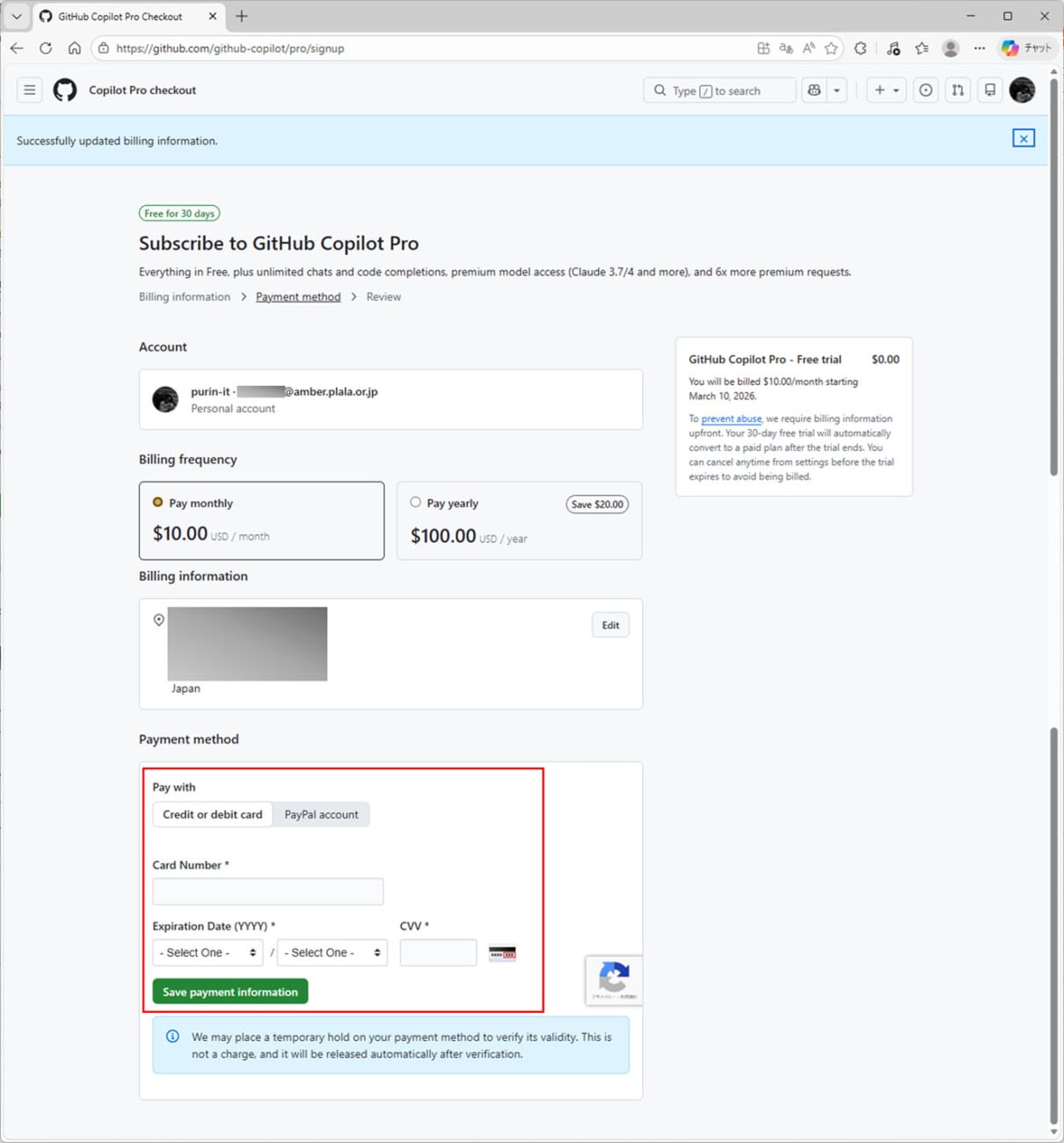Click inside the Card Number field
This screenshot has height=1143, width=1064.
point(267,891)
